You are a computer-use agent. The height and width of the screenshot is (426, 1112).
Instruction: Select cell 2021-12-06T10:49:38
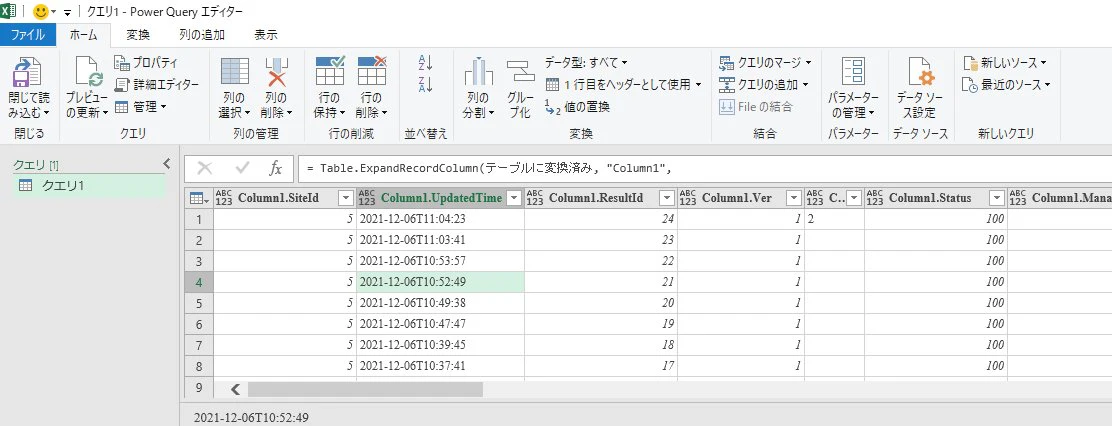point(440,303)
